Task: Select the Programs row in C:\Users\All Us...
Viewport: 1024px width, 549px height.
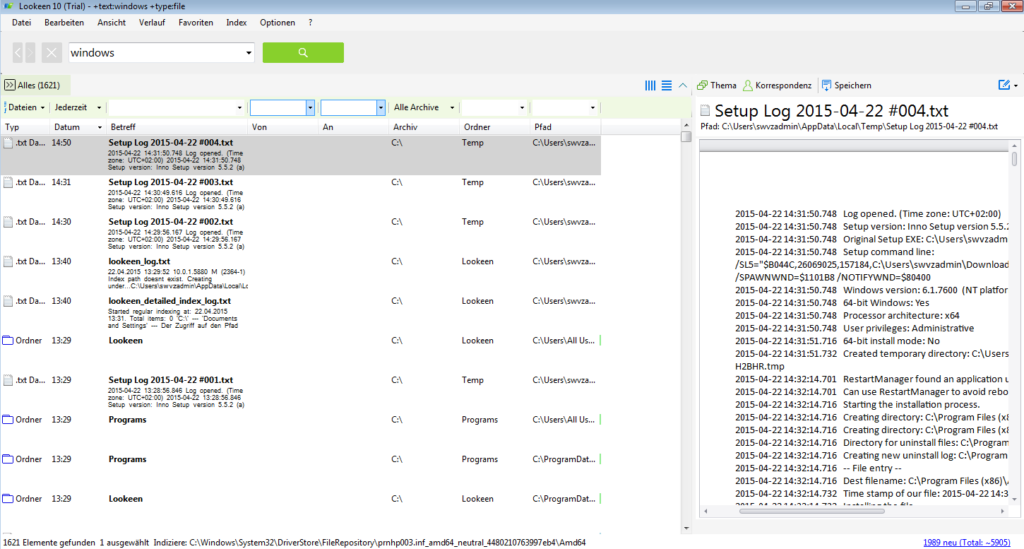Action: click(301, 433)
